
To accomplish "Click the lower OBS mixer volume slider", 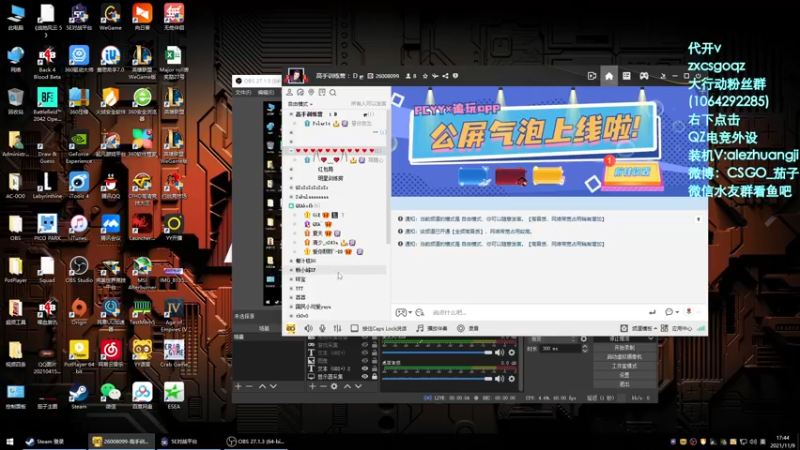I will 437,379.
